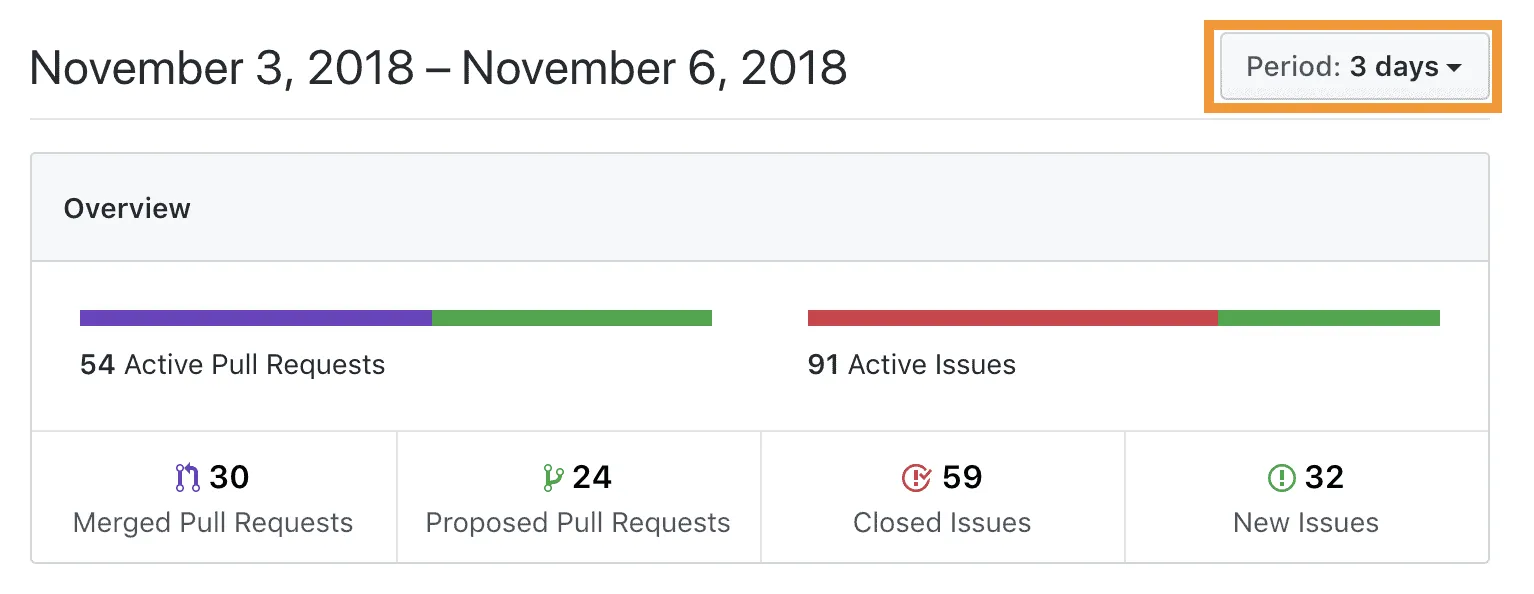
Task: Open the Period: 3 days dropdown
Action: (1354, 68)
